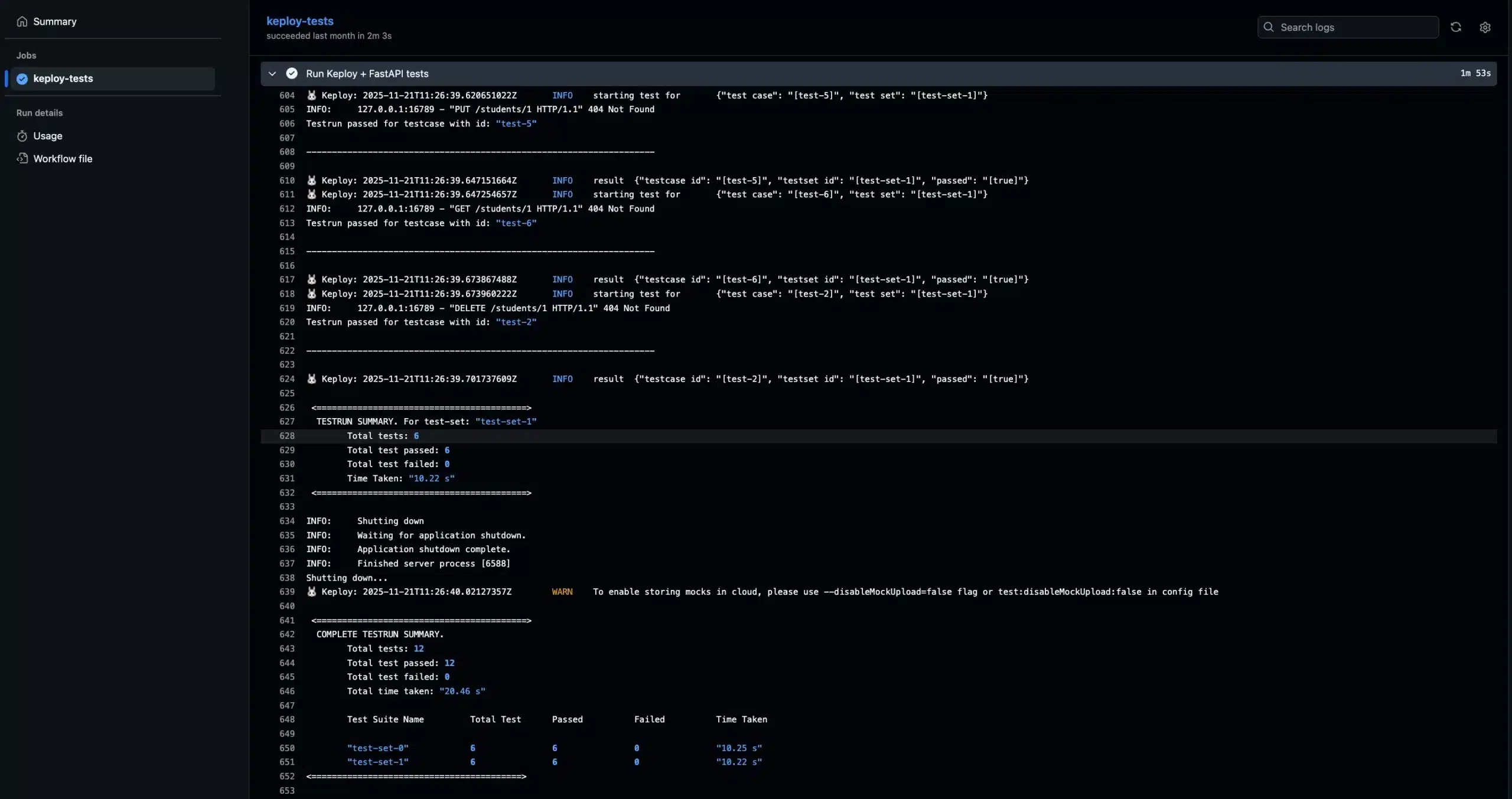The width and height of the screenshot is (1512, 799).
Task: Click line number 642 in the log
Action: [x=287, y=634]
